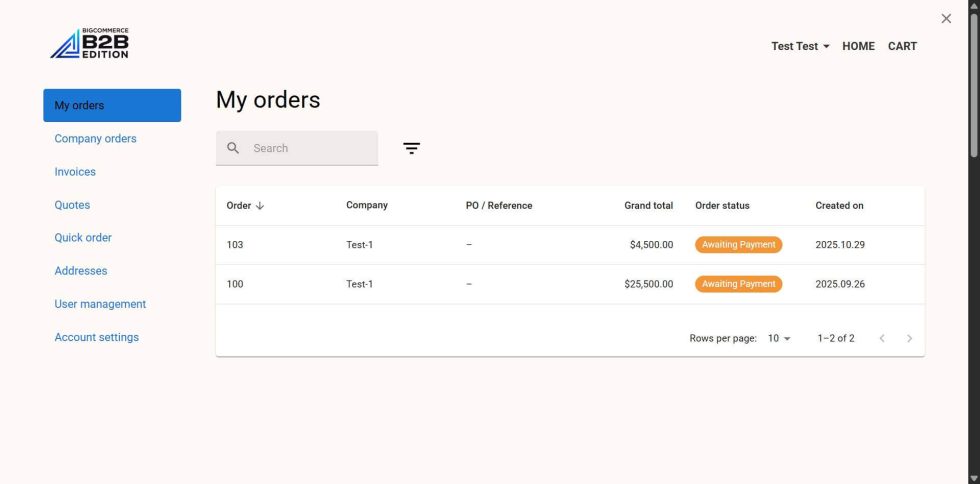Focus the orders Search field

point(297,148)
